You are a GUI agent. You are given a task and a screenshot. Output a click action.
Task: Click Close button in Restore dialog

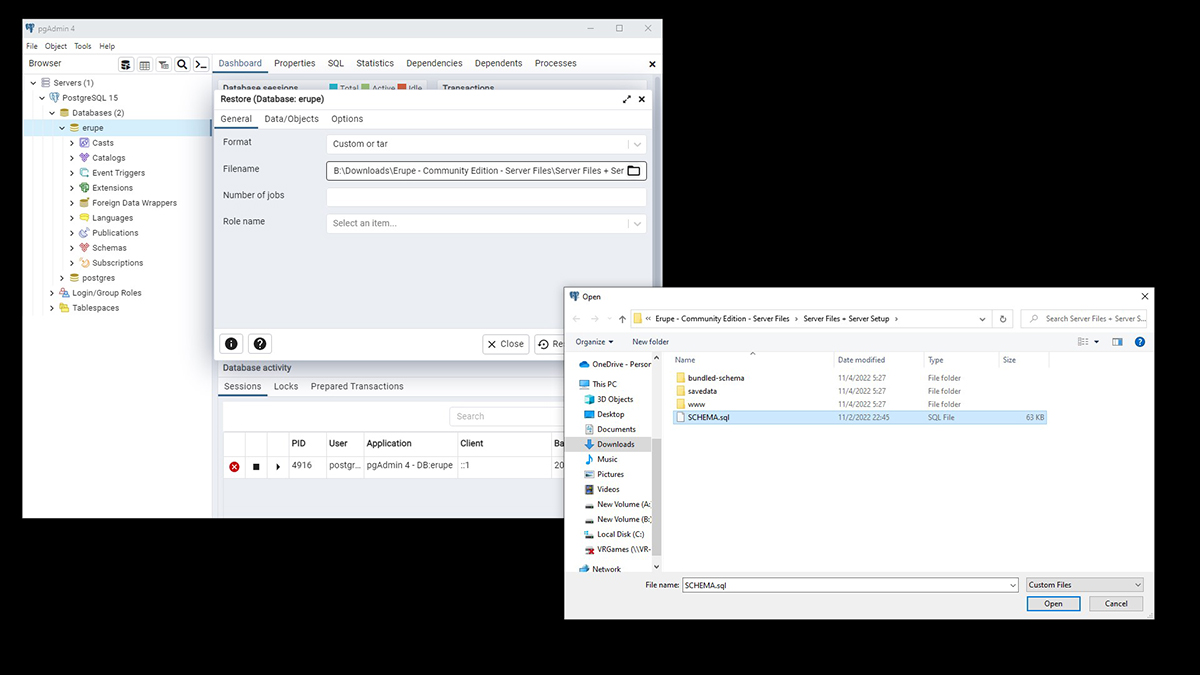point(506,344)
